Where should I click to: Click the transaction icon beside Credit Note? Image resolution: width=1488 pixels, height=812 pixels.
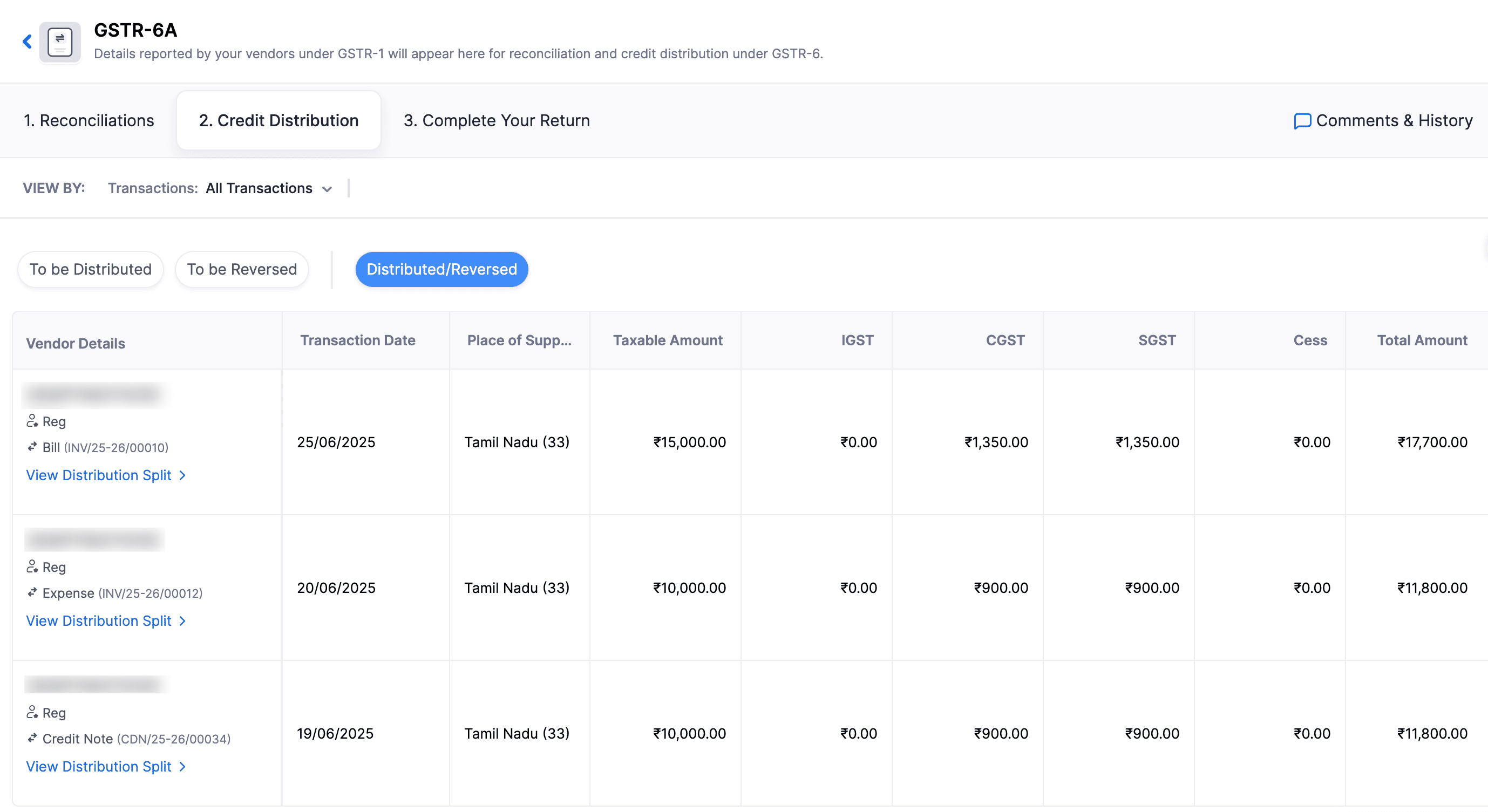coord(32,738)
